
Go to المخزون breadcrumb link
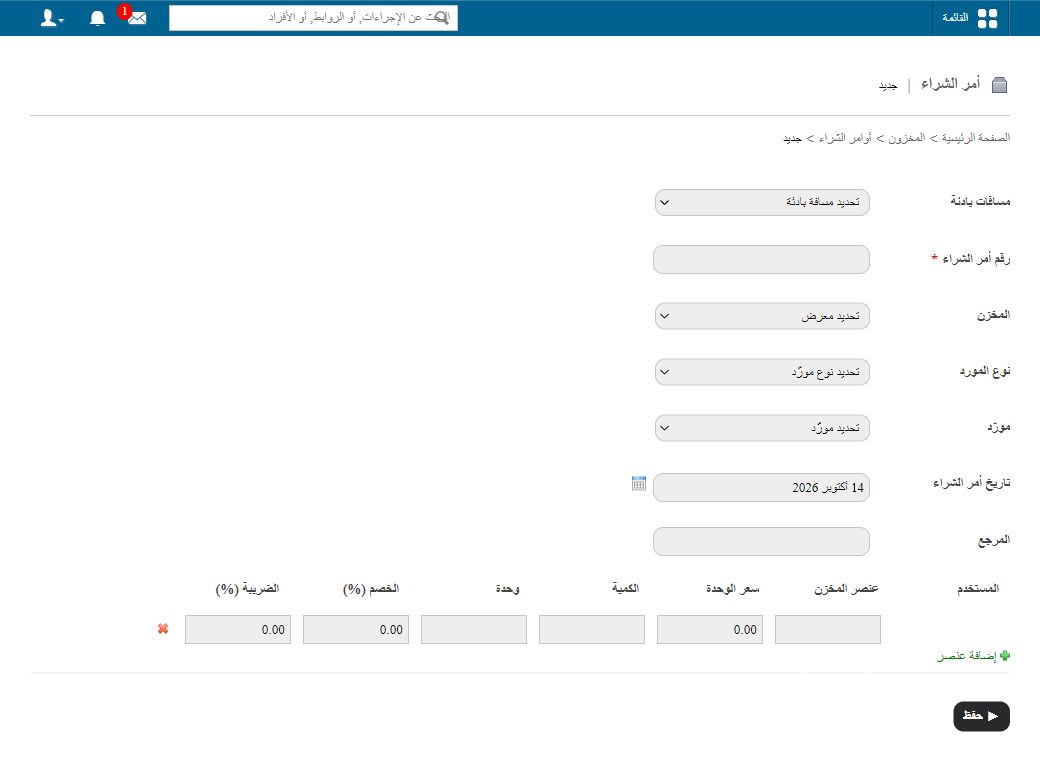pos(907,138)
